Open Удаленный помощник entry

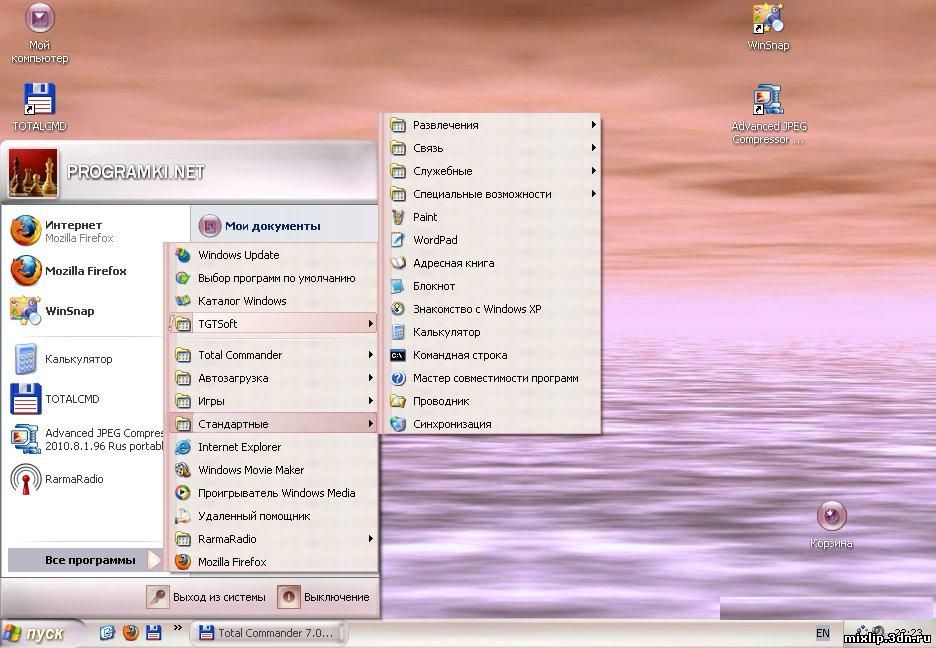(273, 516)
